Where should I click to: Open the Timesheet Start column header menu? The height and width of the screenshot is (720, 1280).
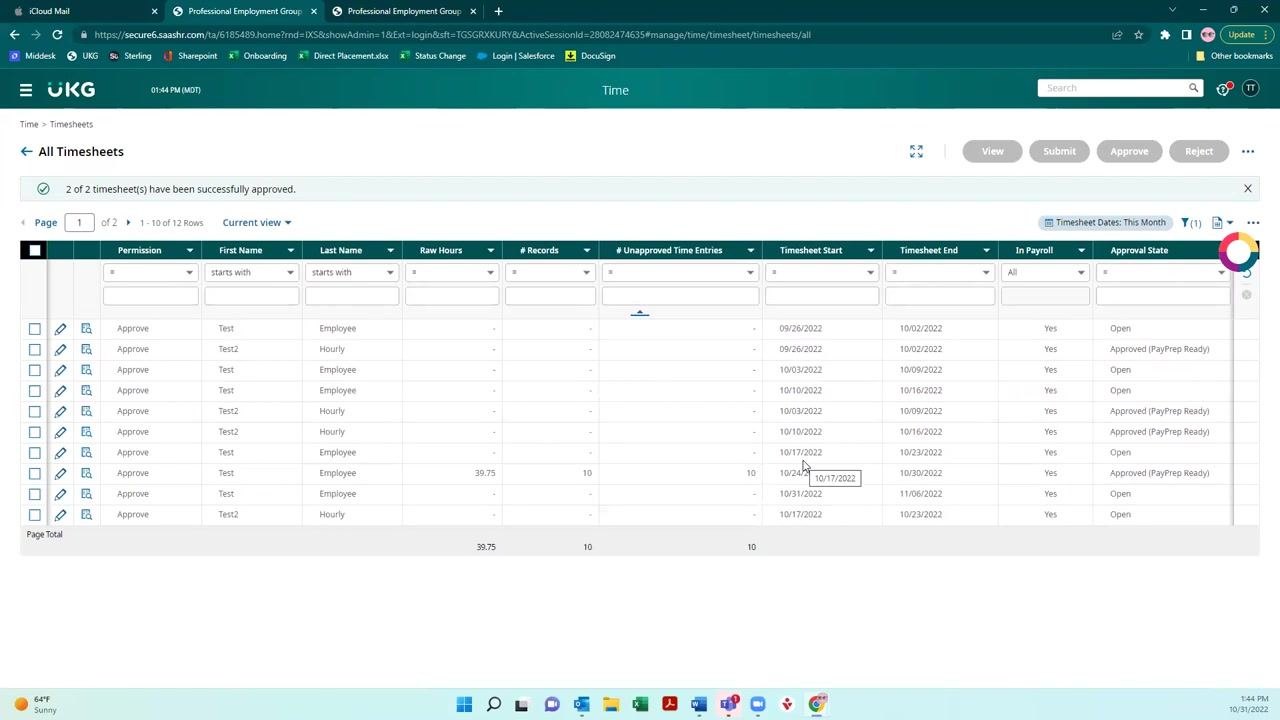870,250
